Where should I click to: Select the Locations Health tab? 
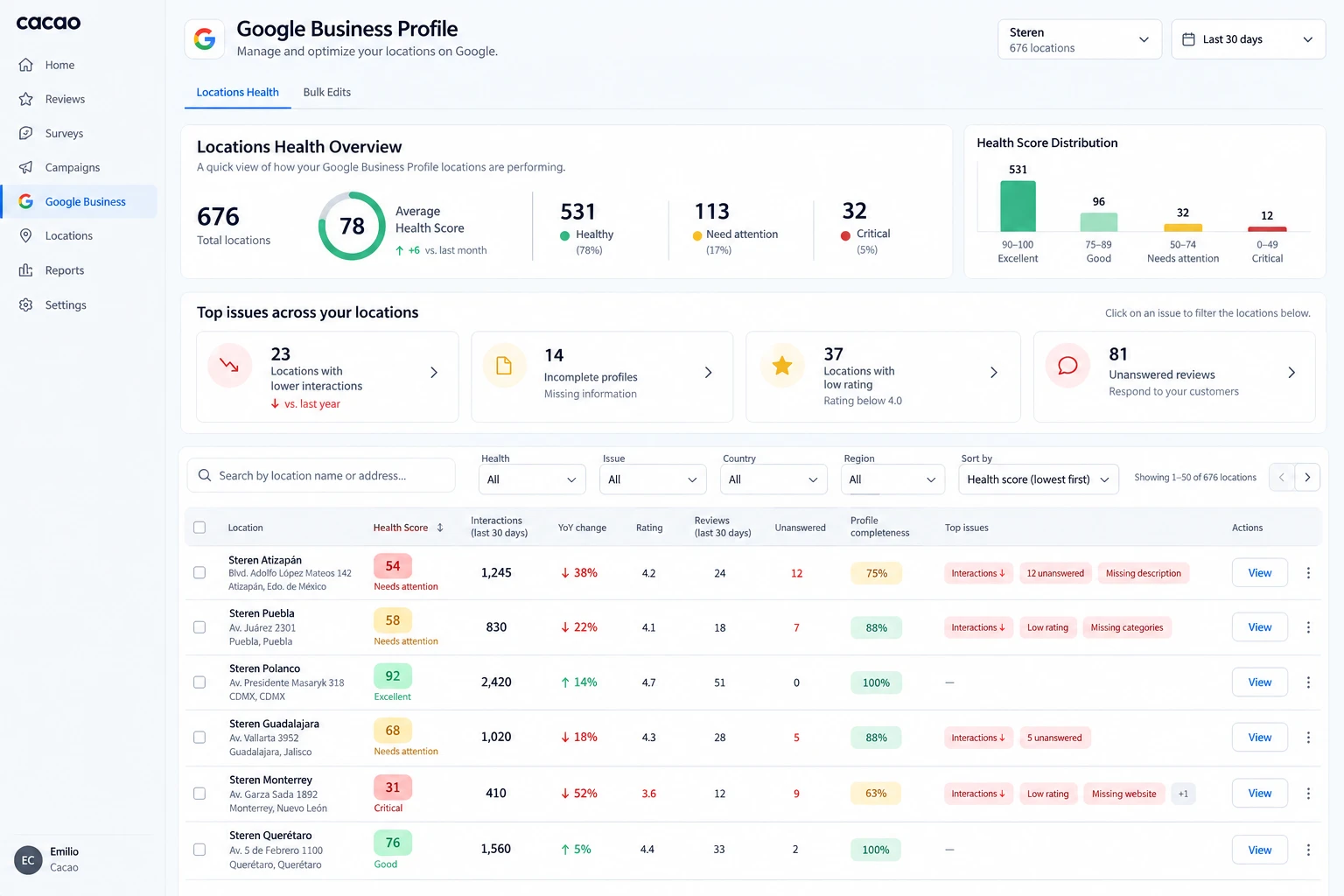pos(237,92)
